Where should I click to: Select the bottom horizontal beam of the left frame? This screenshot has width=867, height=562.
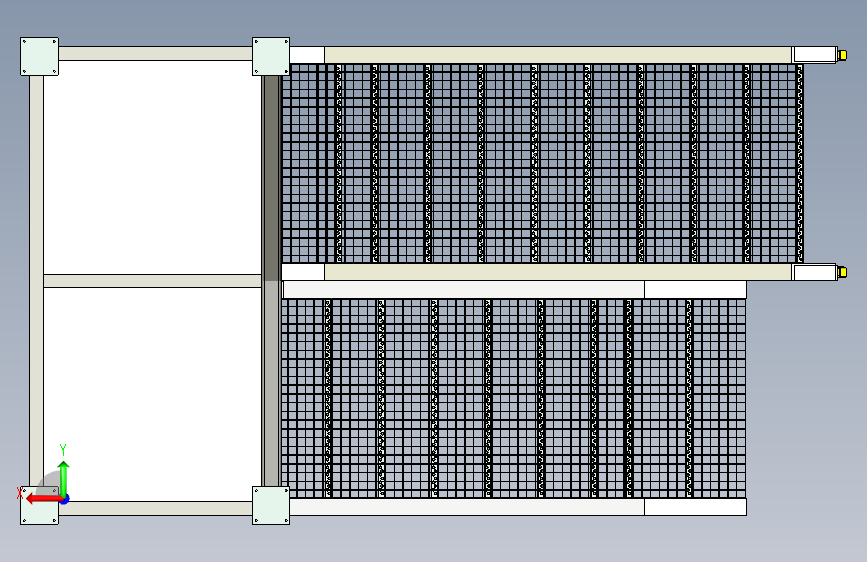[155, 508]
